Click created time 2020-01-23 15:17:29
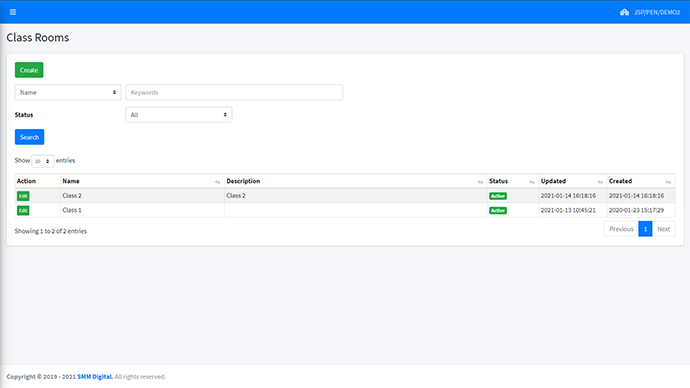Image resolution: width=690 pixels, height=388 pixels. [636, 210]
